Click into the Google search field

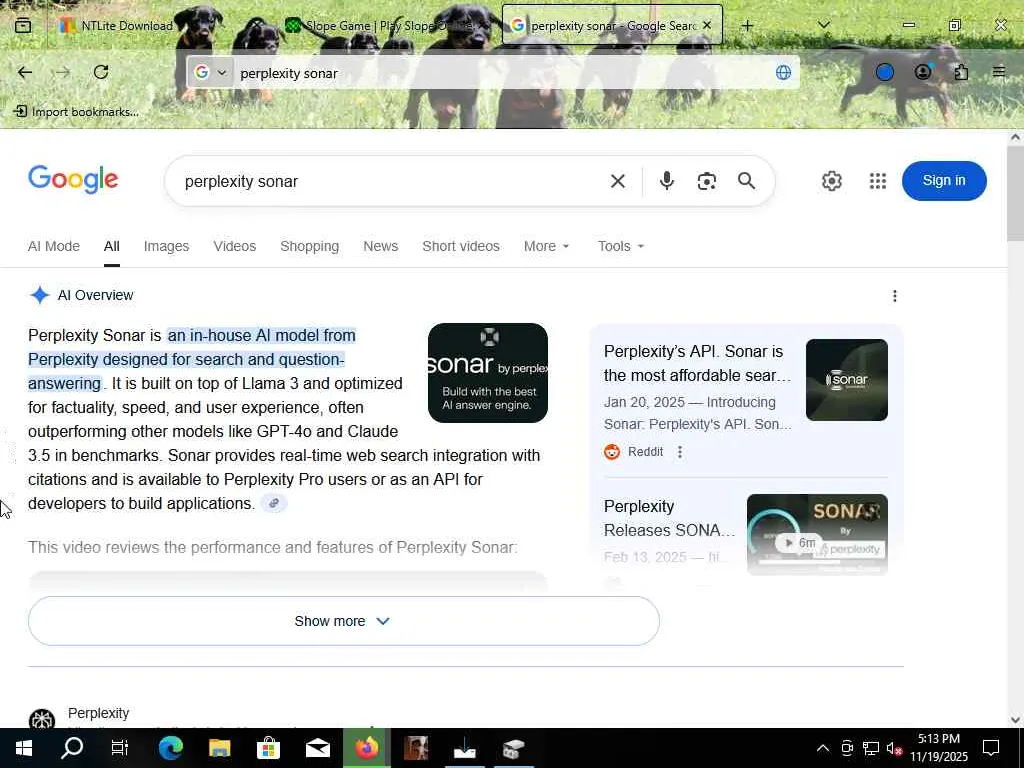click(392, 181)
